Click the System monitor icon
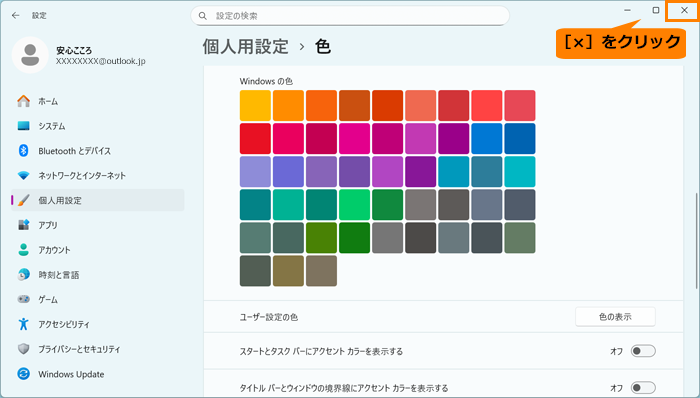 [x=24, y=126]
